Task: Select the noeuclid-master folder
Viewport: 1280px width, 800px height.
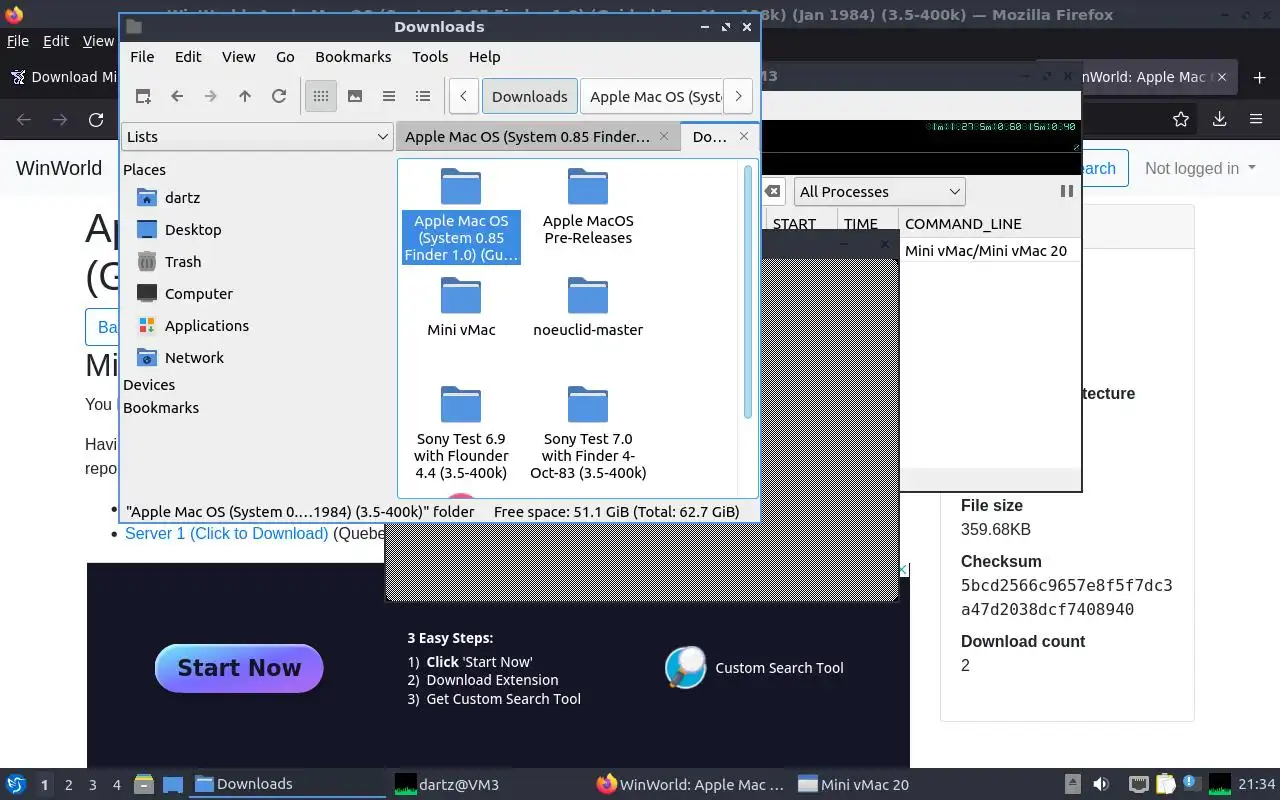Action: tap(588, 308)
